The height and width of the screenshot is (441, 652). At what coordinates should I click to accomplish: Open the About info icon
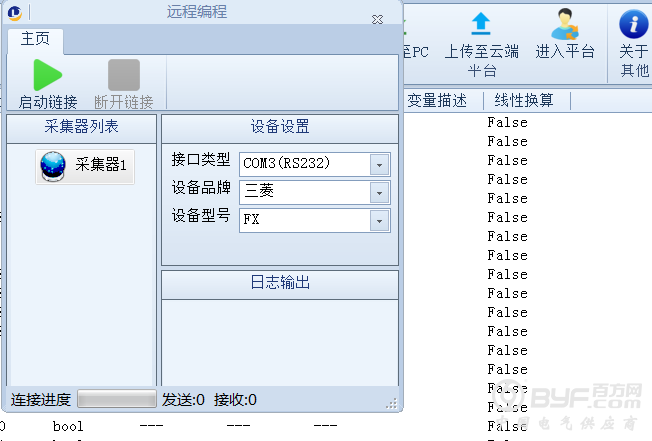pos(633,24)
